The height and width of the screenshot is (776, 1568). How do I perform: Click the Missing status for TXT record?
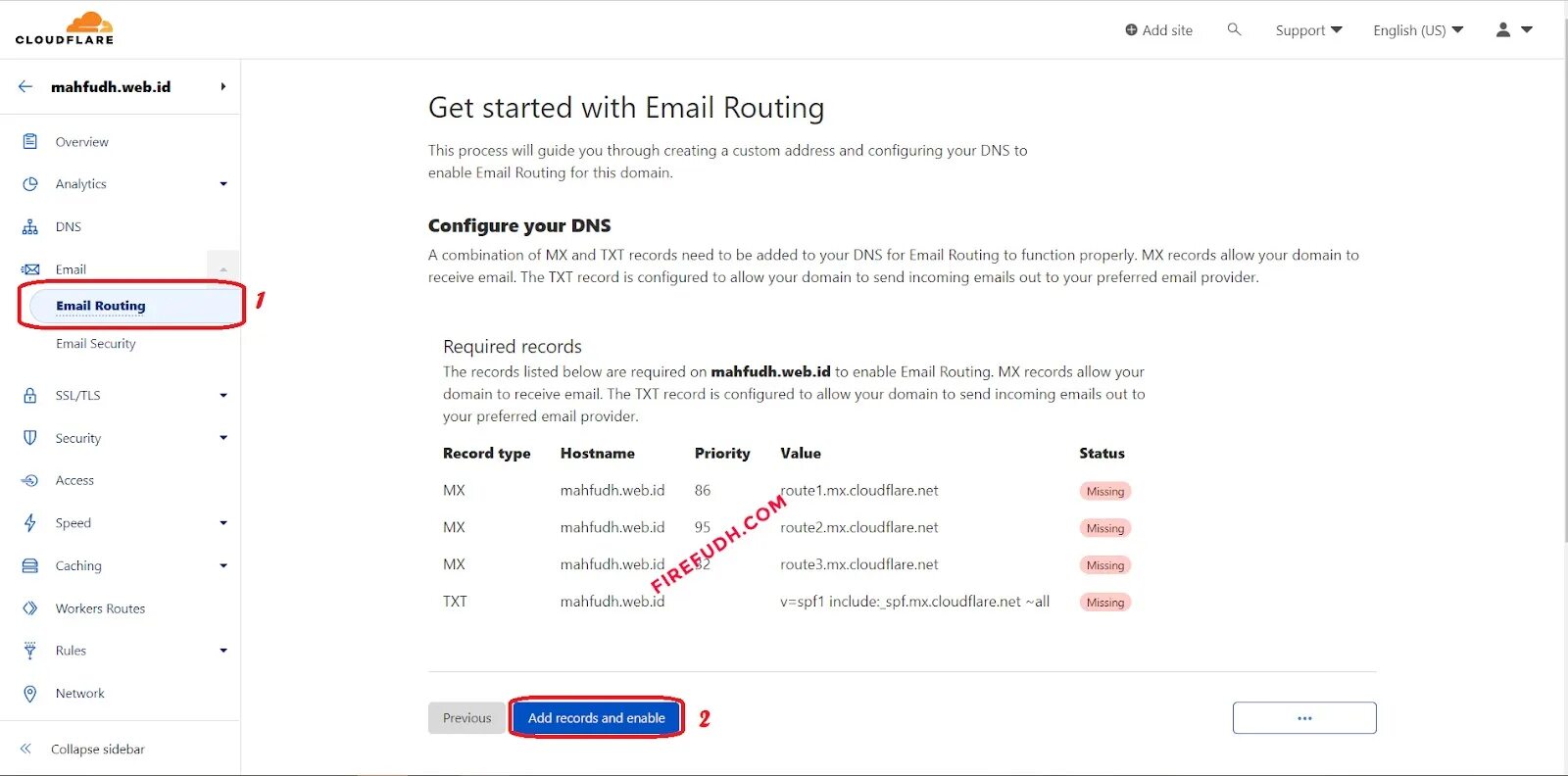click(1105, 603)
